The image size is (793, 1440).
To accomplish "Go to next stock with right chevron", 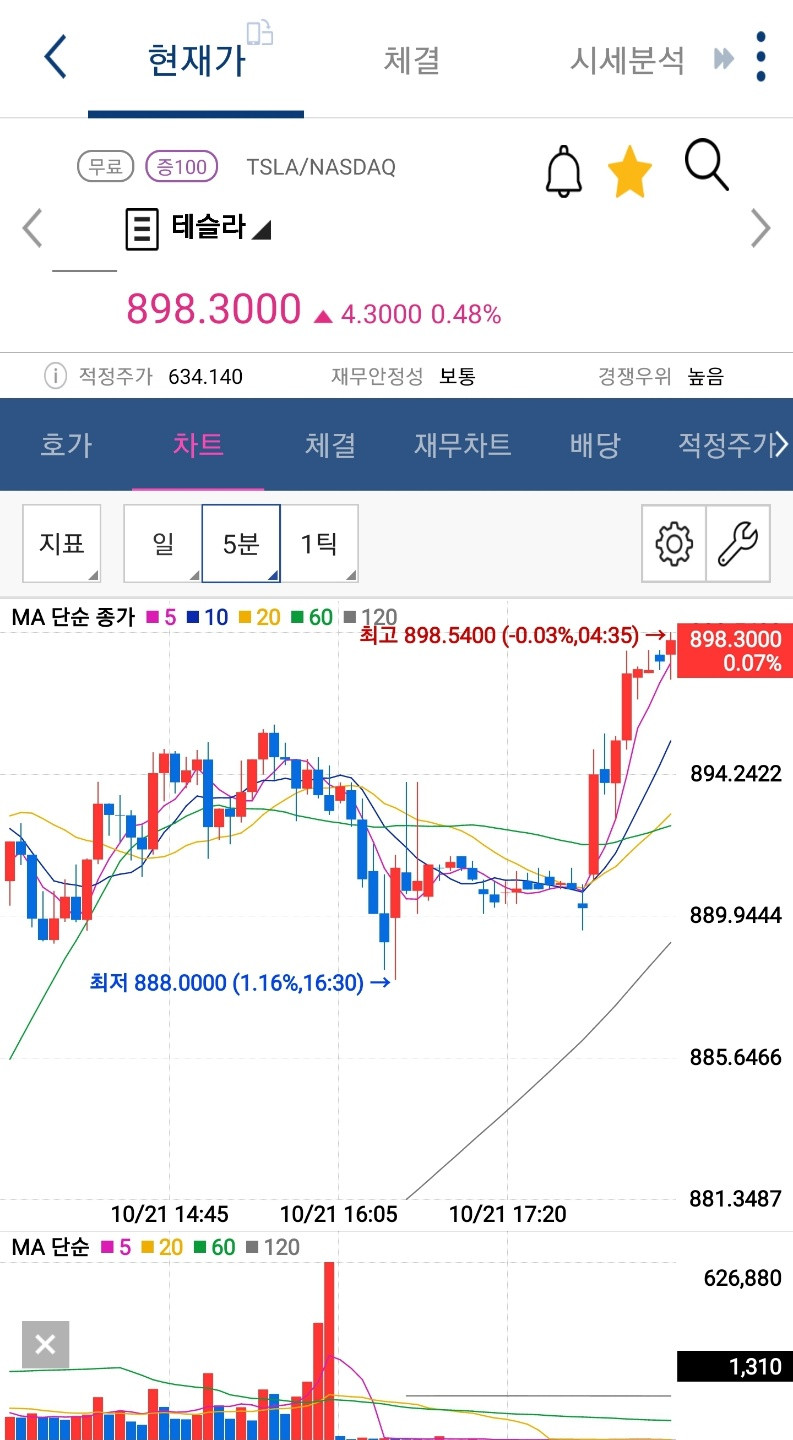I will click(761, 228).
